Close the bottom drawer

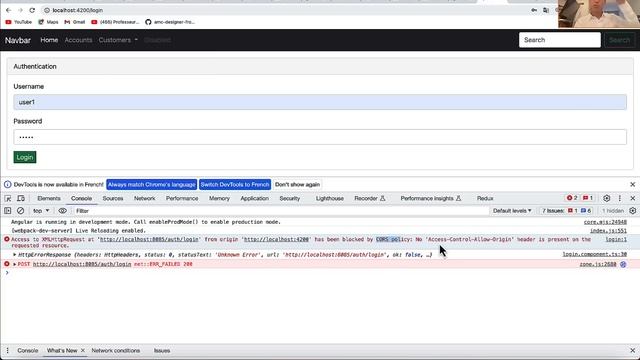tap(633, 351)
